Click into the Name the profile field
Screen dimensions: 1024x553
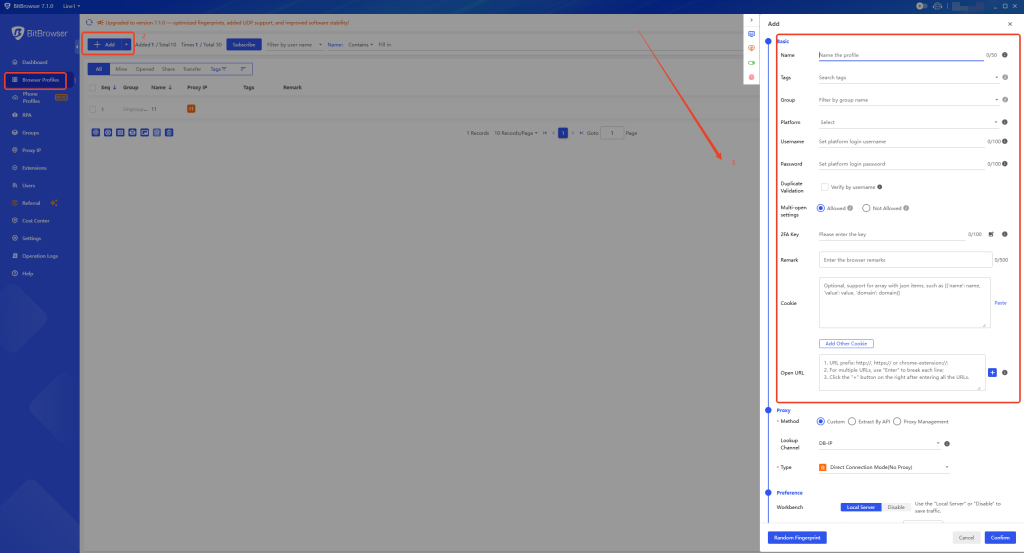point(899,55)
